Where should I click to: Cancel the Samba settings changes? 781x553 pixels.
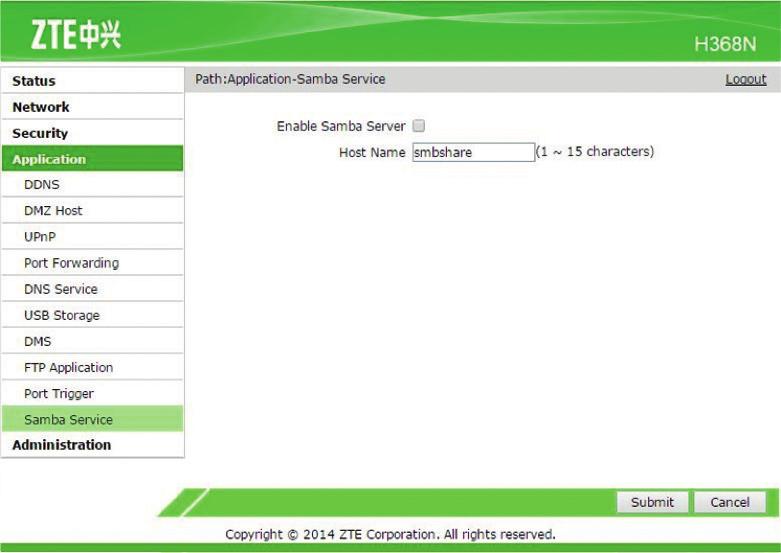pos(730,502)
